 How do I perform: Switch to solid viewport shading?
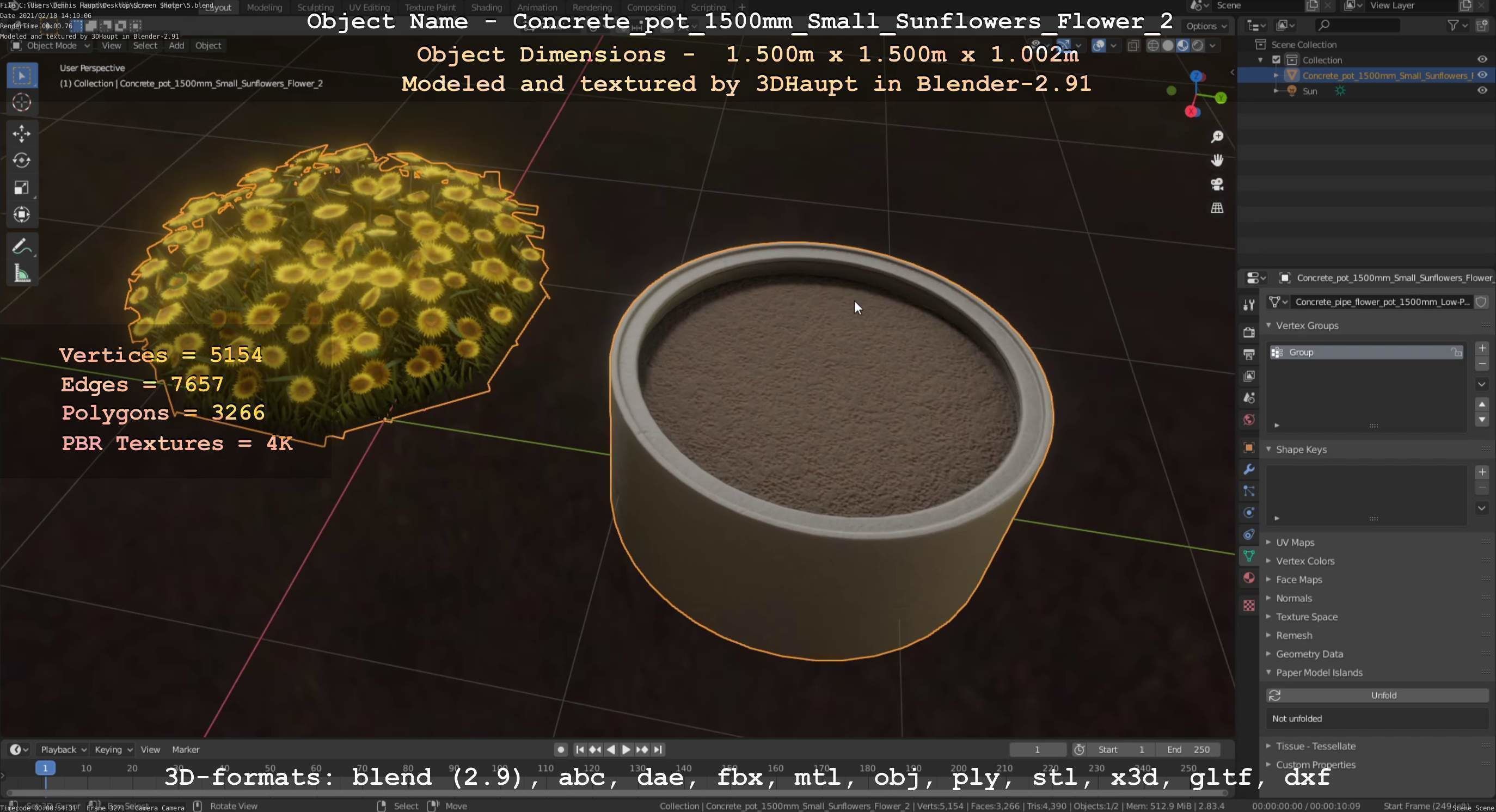[1168, 45]
